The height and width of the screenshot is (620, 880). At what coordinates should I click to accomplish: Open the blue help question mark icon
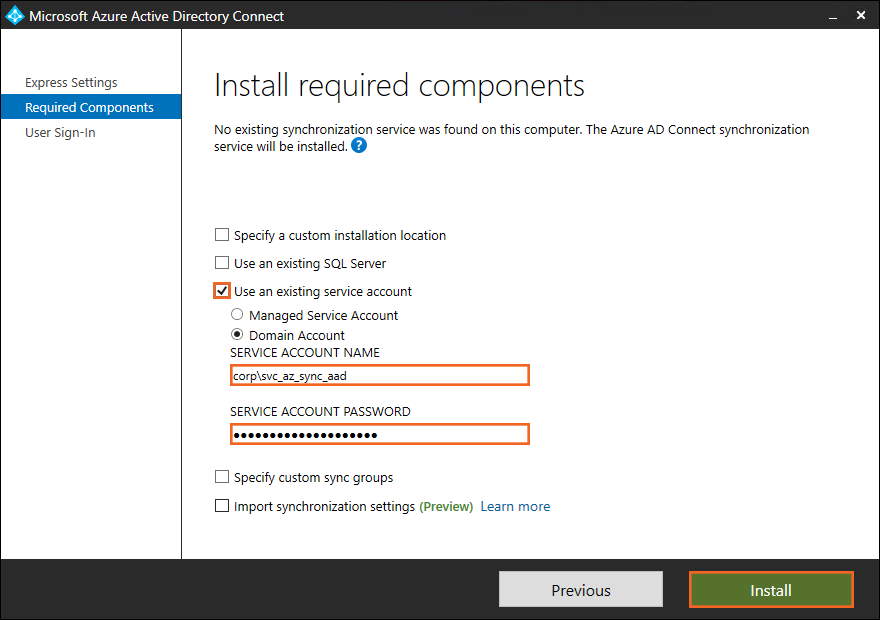pyautogui.click(x=359, y=146)
